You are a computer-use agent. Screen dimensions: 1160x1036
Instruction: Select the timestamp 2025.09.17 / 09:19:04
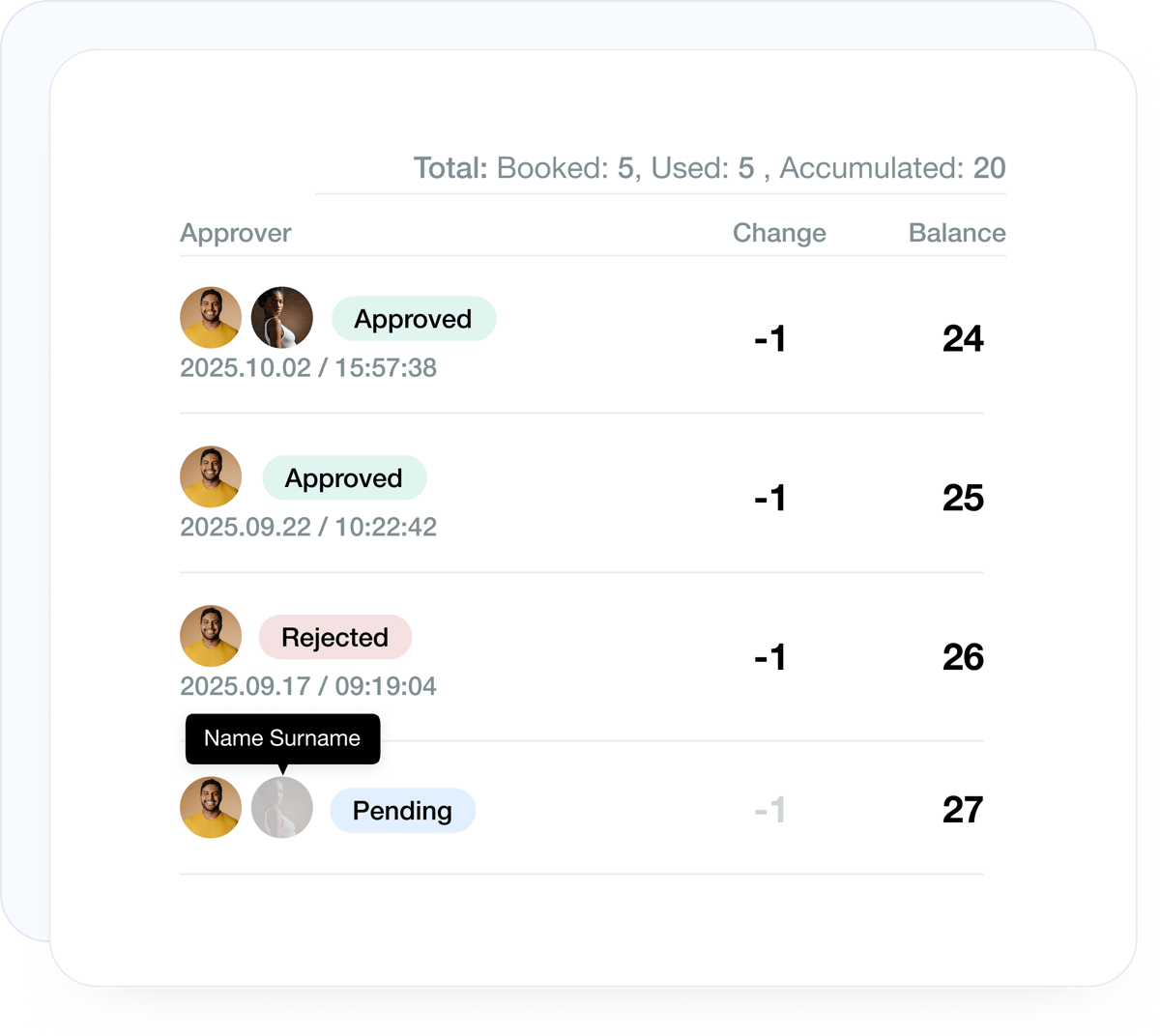coord(306,686)
